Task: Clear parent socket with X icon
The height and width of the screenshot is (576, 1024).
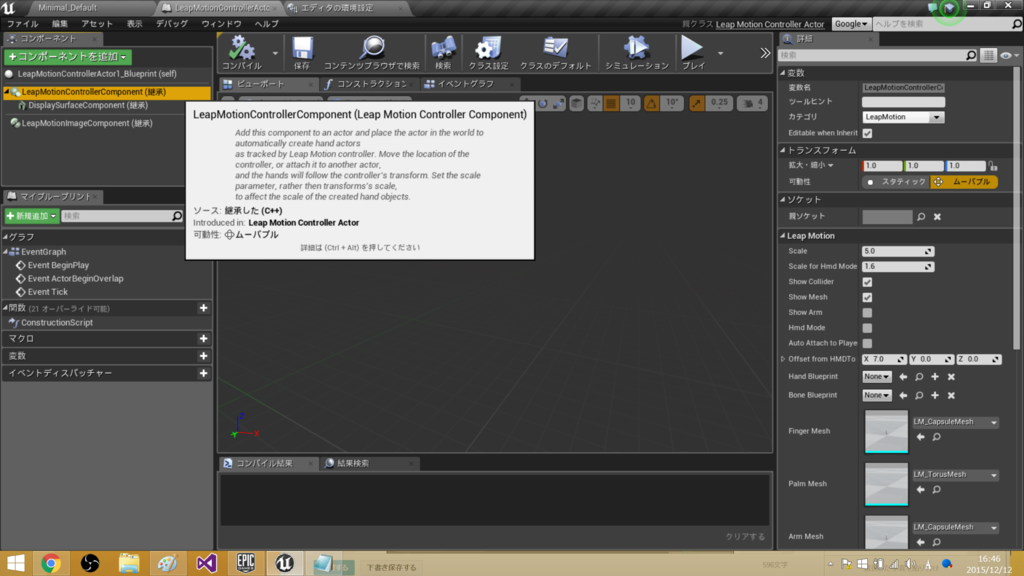Action: coord(937,217)
